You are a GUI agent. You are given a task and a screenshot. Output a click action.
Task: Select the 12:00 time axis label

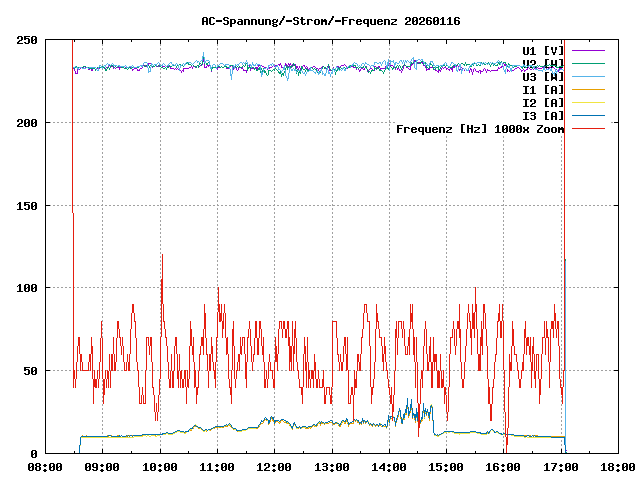(x=274, y=467)
